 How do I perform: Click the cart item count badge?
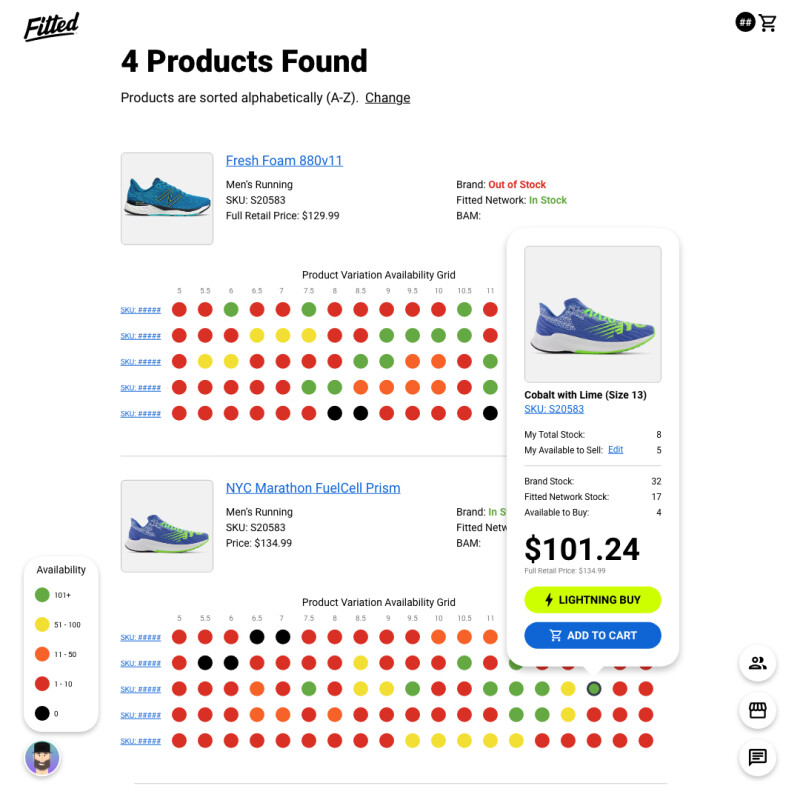(745, 22)
